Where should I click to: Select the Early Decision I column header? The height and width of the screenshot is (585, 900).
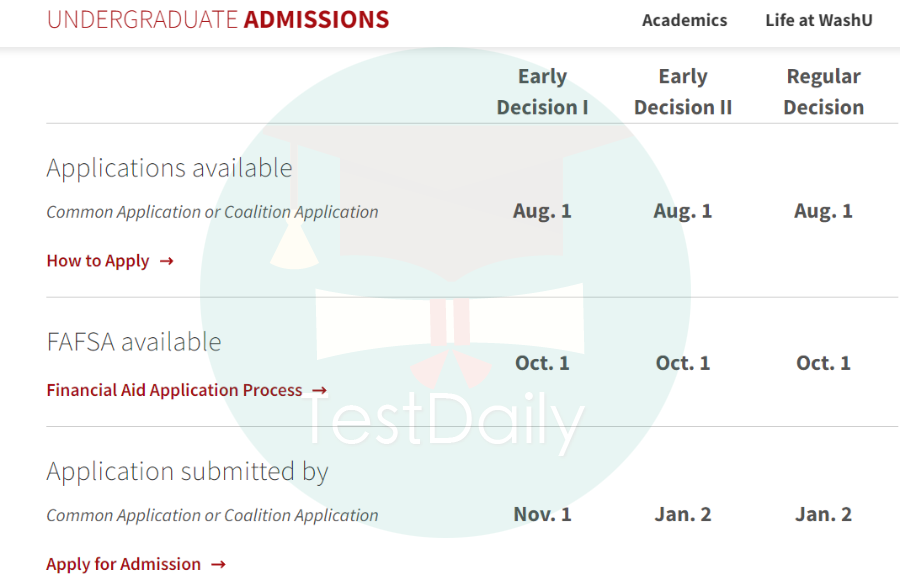pyautogui.click(x=542, y=92)
